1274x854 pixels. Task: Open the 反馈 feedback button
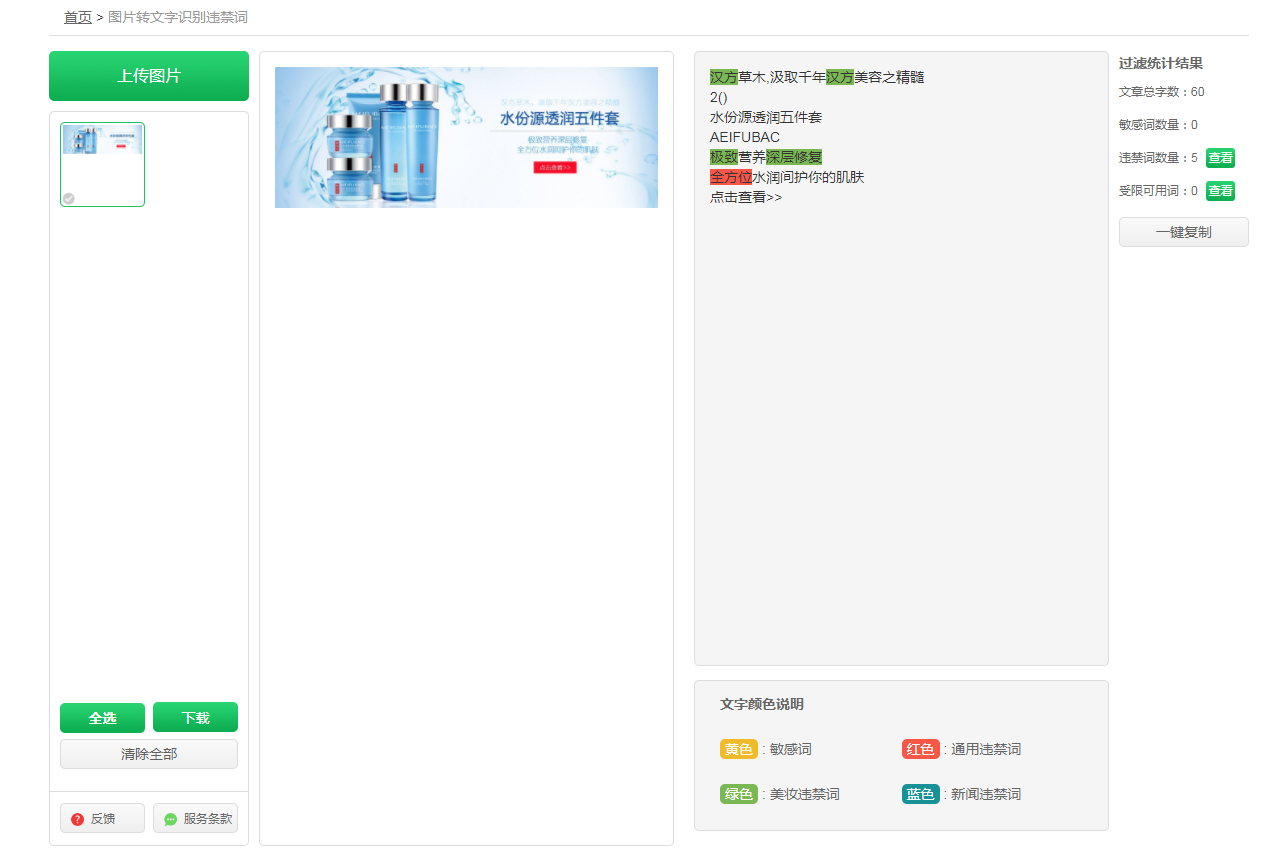(x=102, y=818)
